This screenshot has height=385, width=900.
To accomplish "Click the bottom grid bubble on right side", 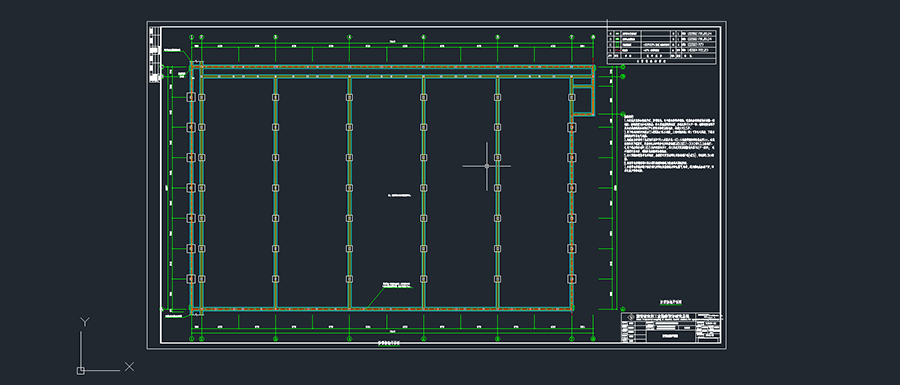I will point(623,309).
